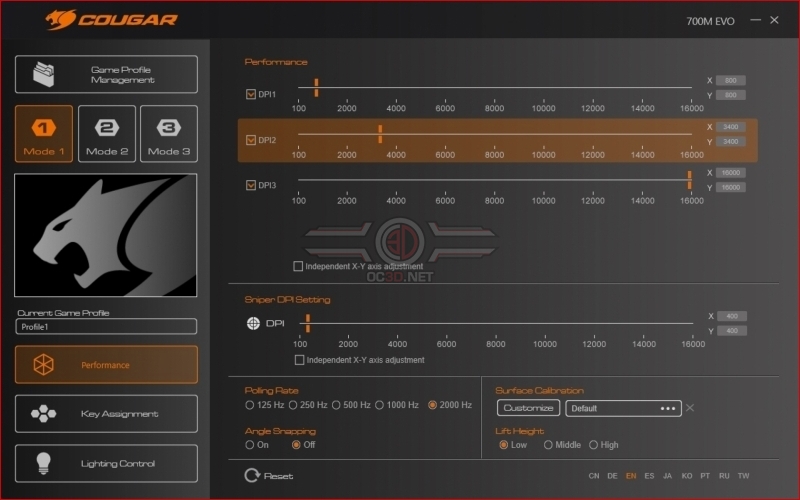800x500 pixels.
Task: Switch to Mode 2
Action: click(x=107, y=134)
